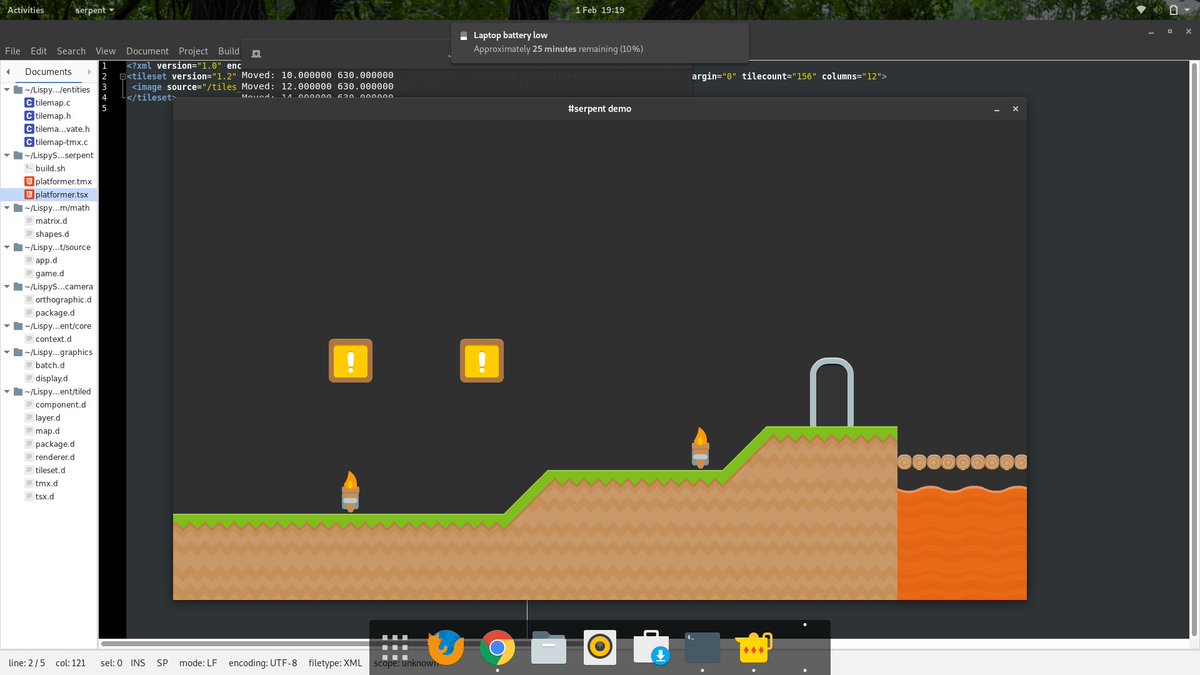Image resolution: width=1200 pixels, height=675 pixels.
Task: Open the Geany teapot icon in the dock
Action: tap(754, 648)
